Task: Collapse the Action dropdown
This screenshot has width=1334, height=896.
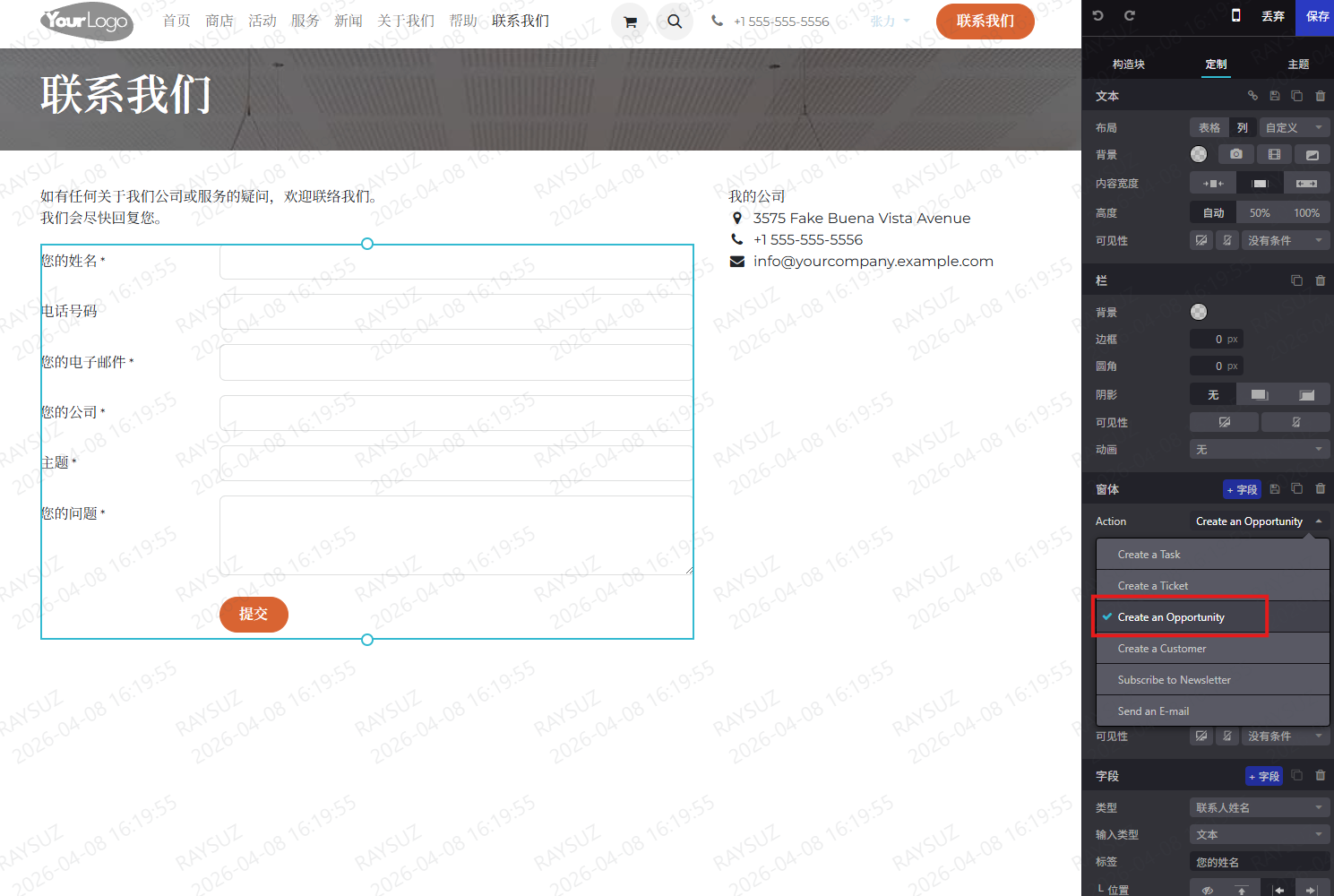Action: coord(1260,521)
